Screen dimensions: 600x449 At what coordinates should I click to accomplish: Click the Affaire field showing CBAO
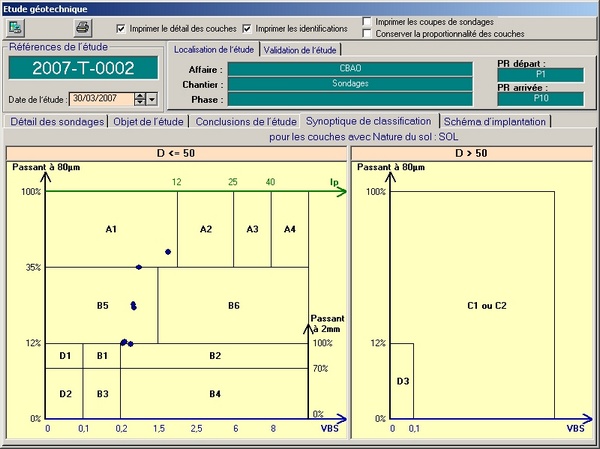351,69
